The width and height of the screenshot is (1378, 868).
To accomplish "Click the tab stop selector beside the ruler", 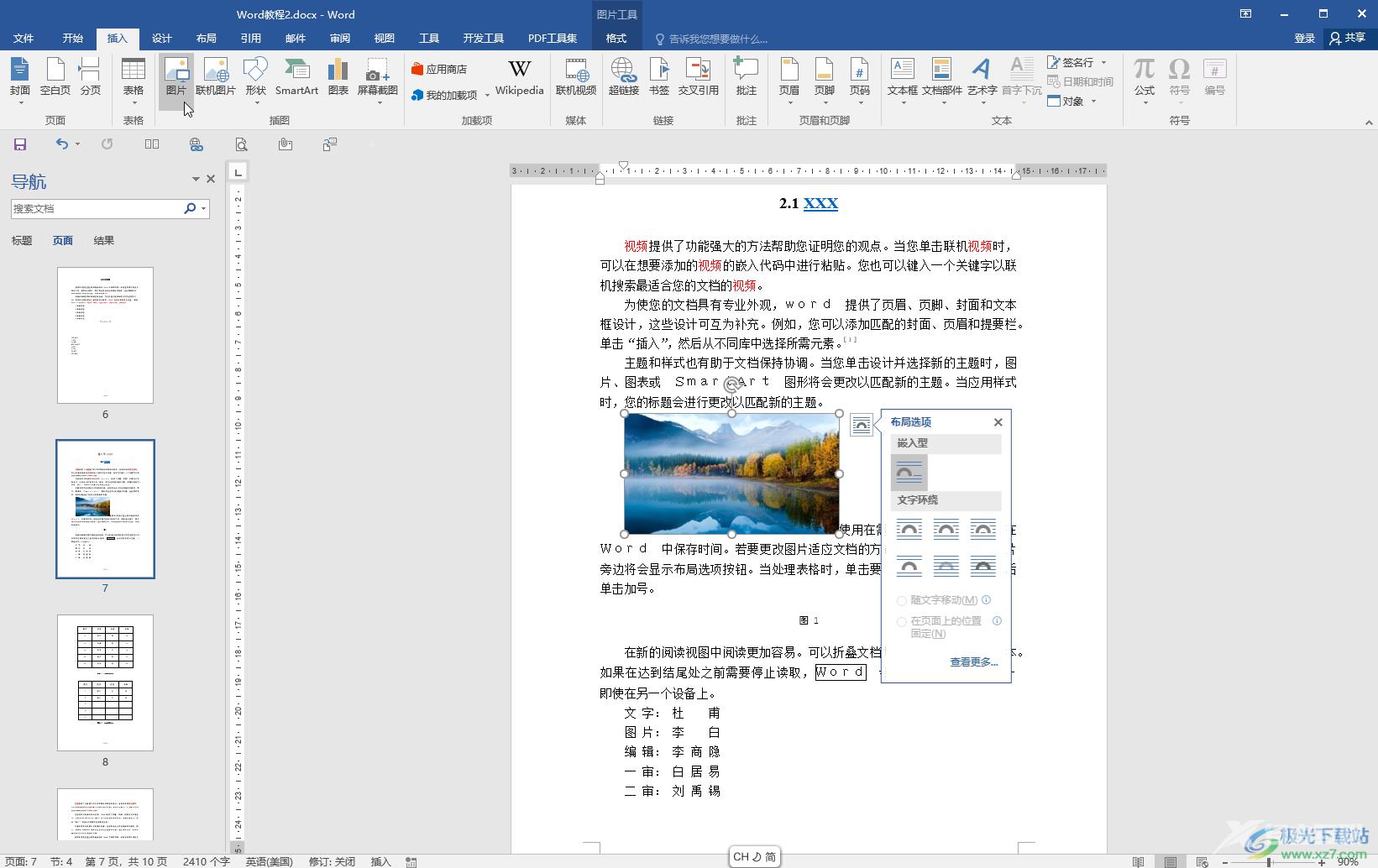I will coord(238,172).
